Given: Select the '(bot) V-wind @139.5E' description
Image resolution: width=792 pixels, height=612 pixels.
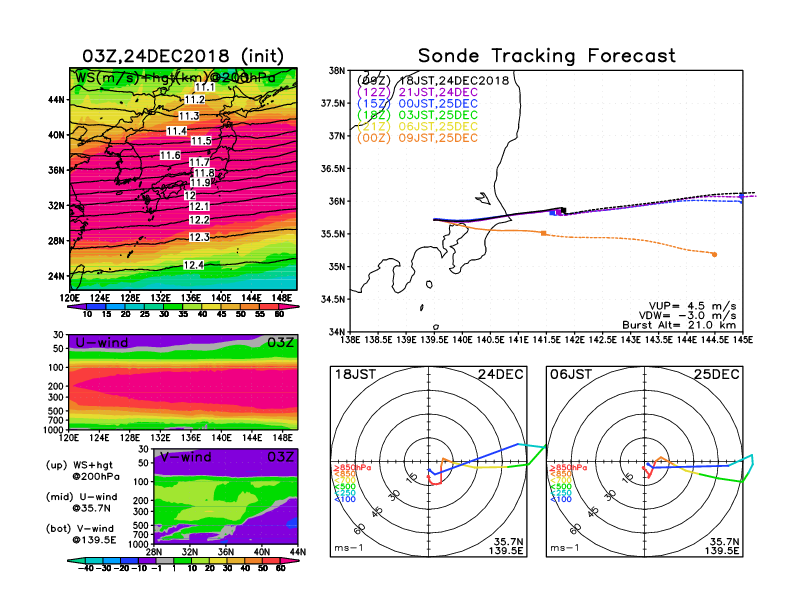Looking at the screenshot, I should (x=81, y=534).
